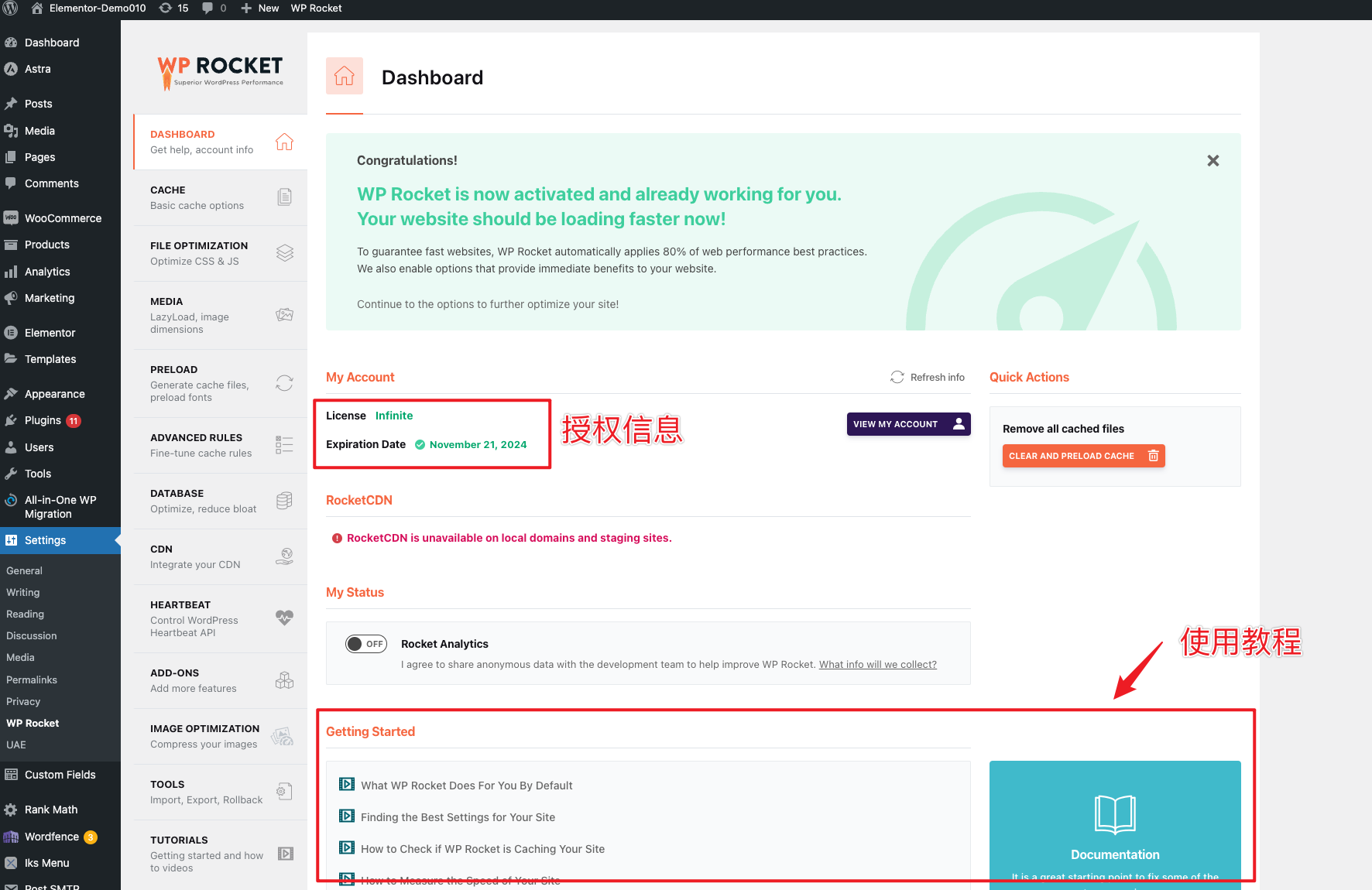
Task: Switch to DATABASE tab
Action: [x=220, y=501]
